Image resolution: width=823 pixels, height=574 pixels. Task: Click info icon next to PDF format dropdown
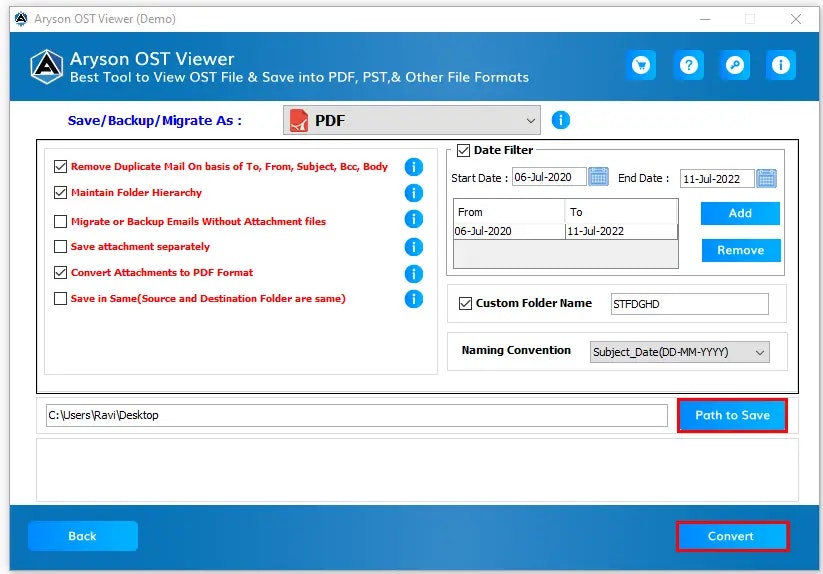561,120
